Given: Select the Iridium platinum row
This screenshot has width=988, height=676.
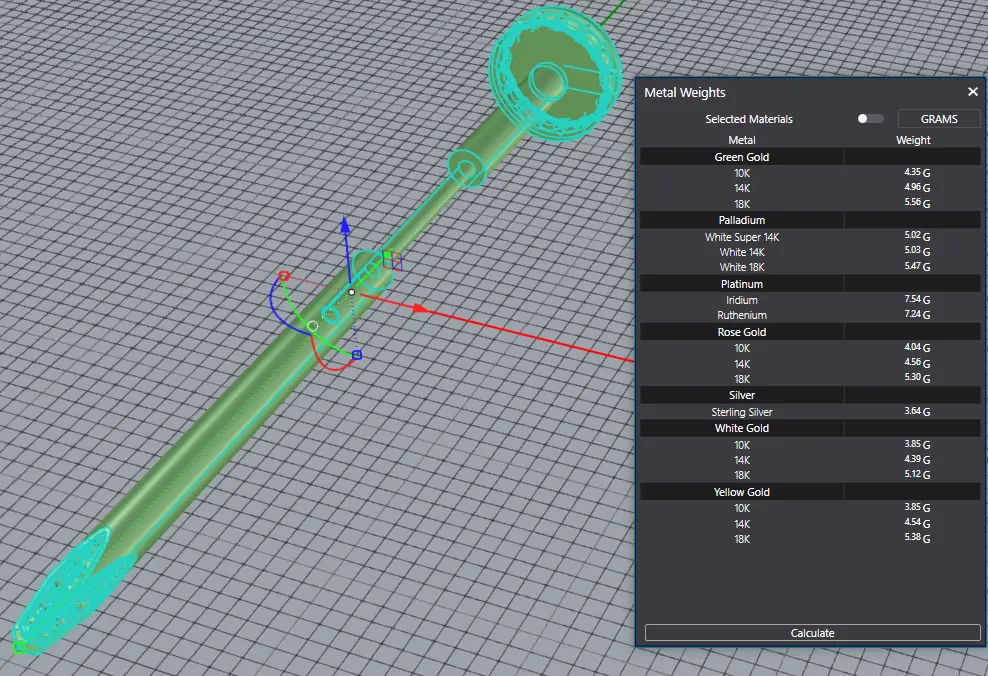Looking at the screenshot, I should coord(742,300).
